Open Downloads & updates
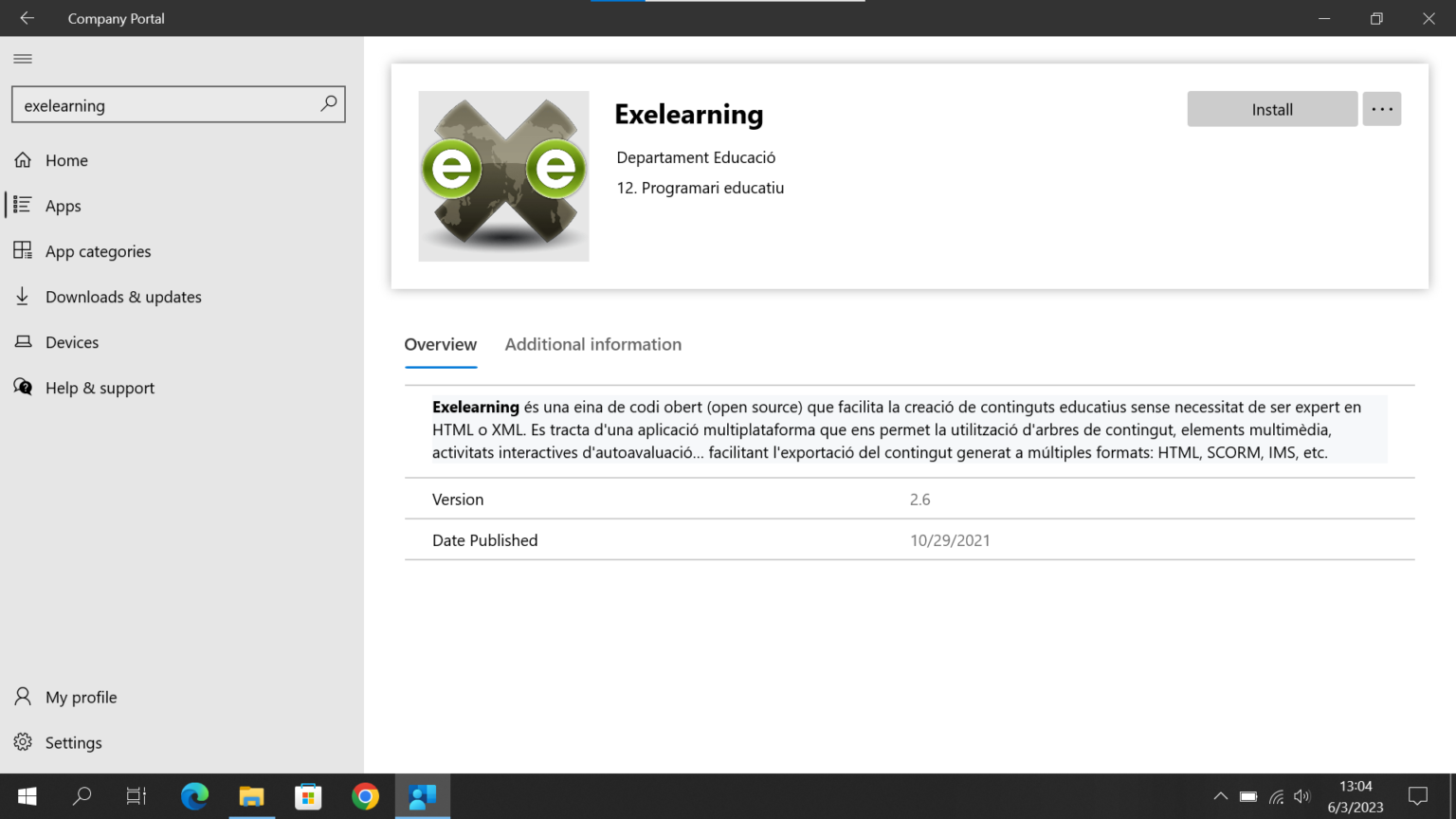The height and width of the screenshot is (819, 1456). (23, 297)
